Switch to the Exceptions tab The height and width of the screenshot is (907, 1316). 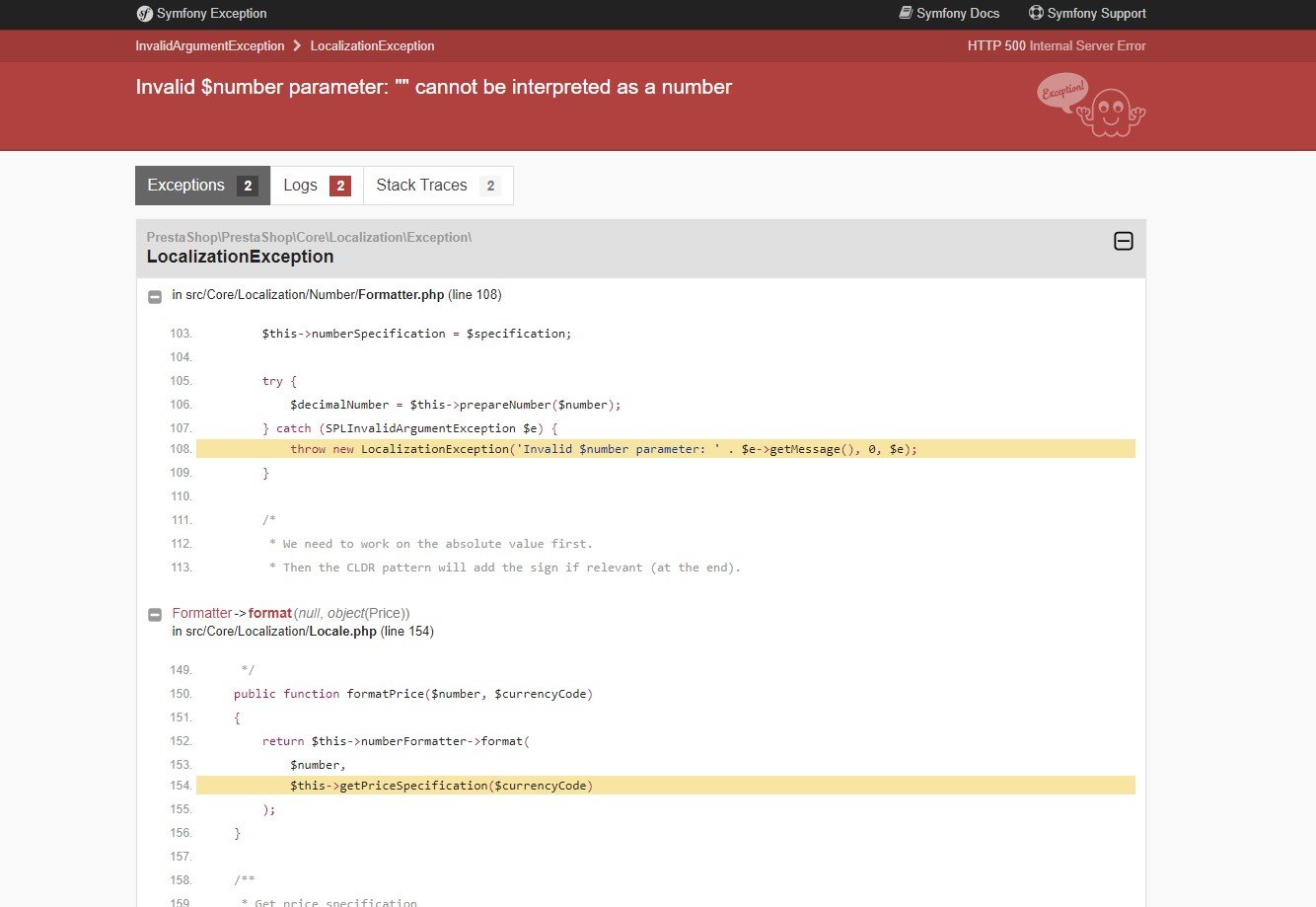click(202, 186)
